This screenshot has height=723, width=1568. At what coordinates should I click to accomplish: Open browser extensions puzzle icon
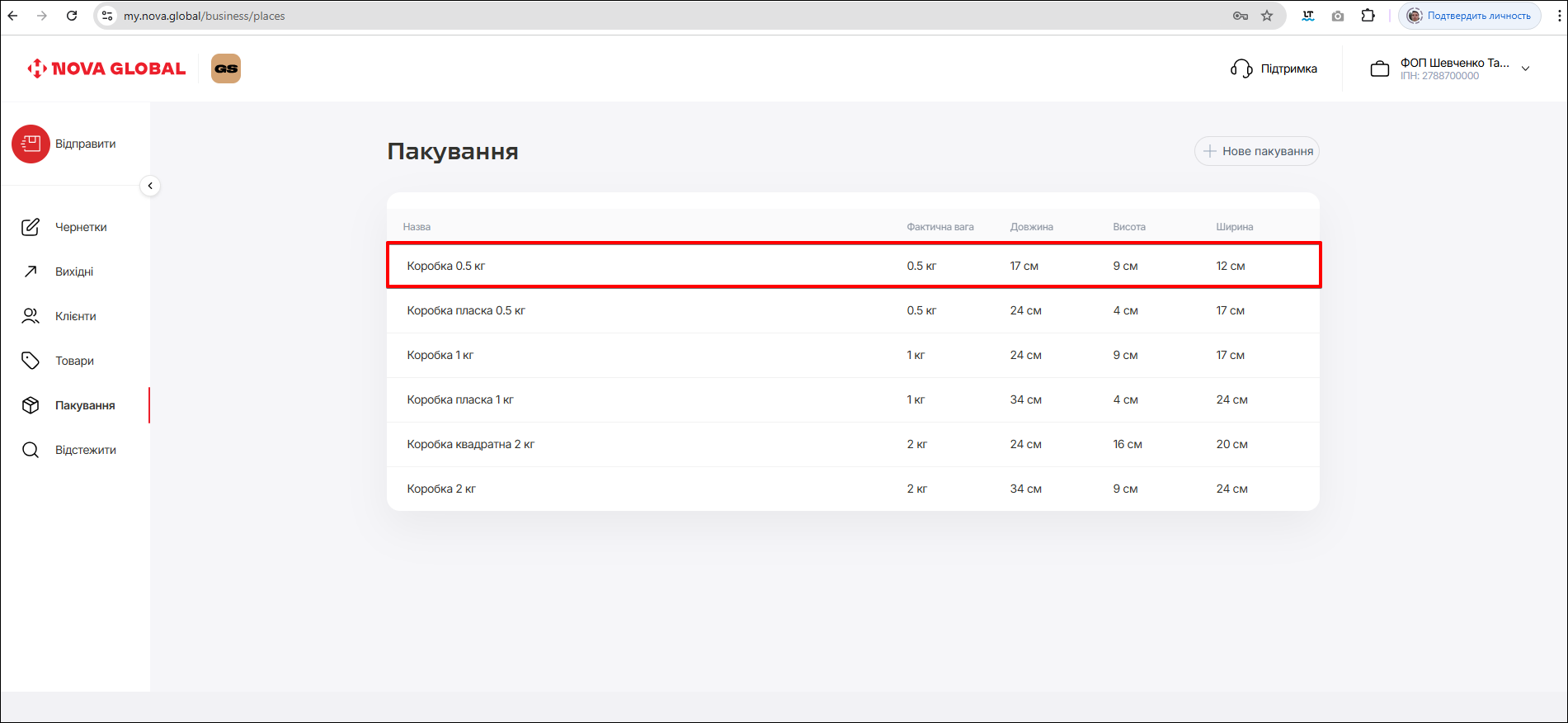tap(1368, 16)
